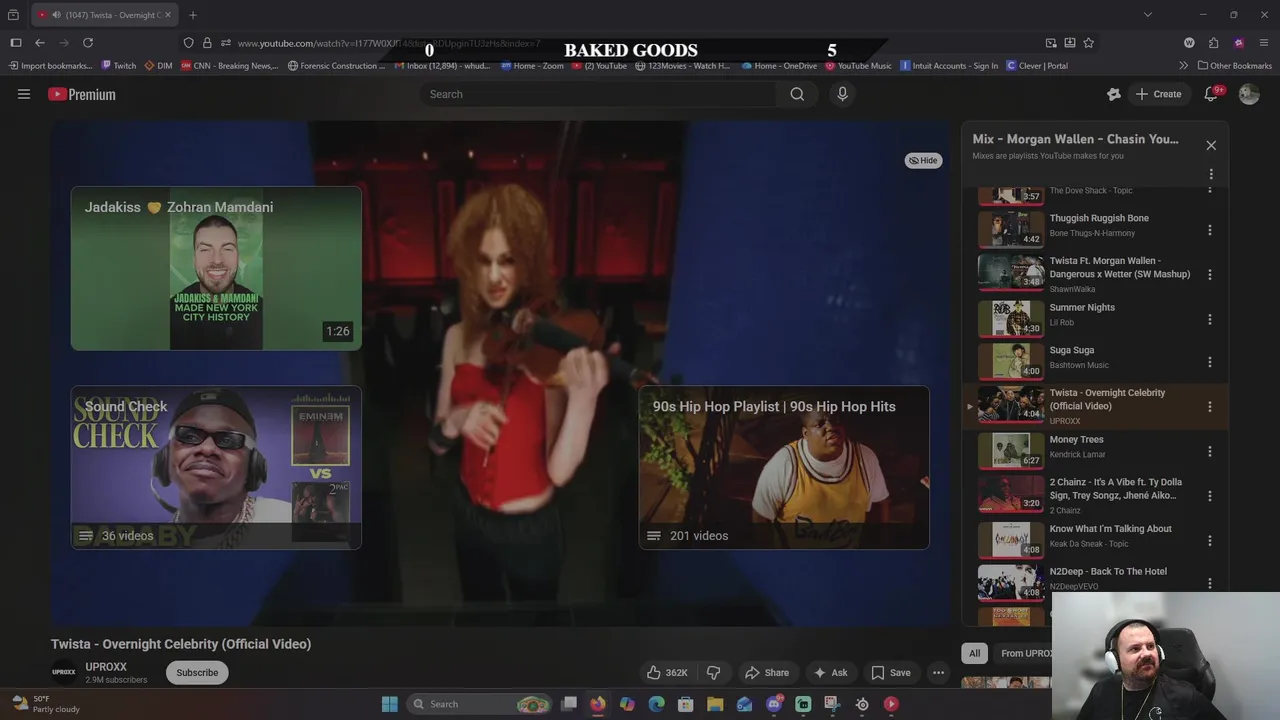Viewport: 1280px width, 720px height.
Task: Open Mix playlist header options menu
Action: click(1211, 174)
